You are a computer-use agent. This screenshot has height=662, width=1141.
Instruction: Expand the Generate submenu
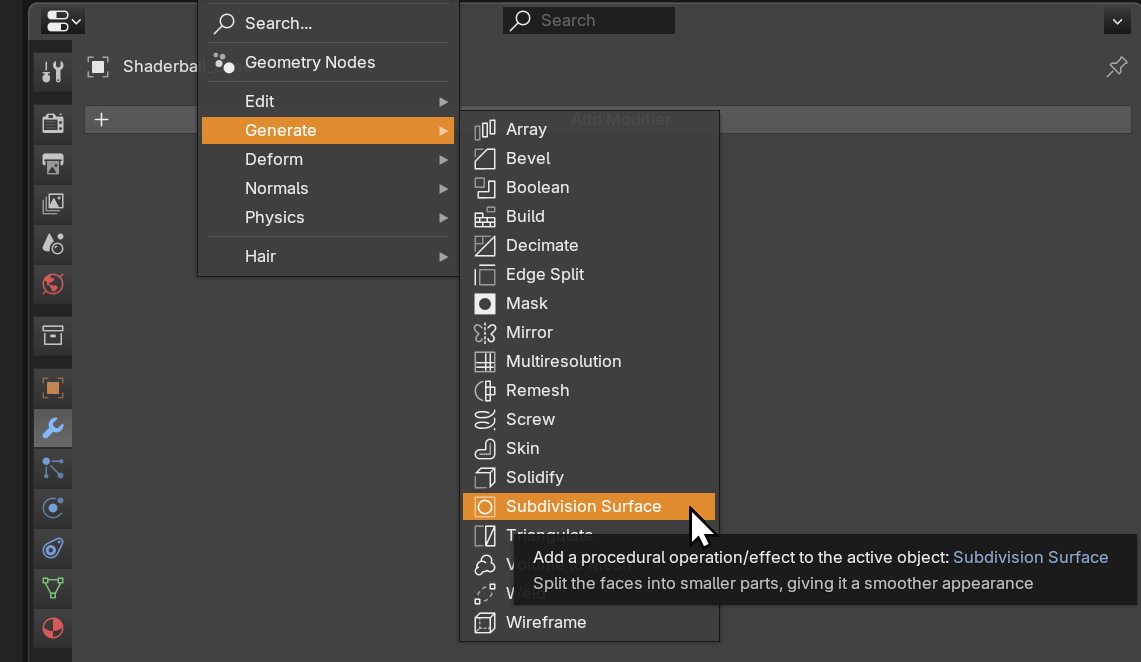tap(328, 130)
